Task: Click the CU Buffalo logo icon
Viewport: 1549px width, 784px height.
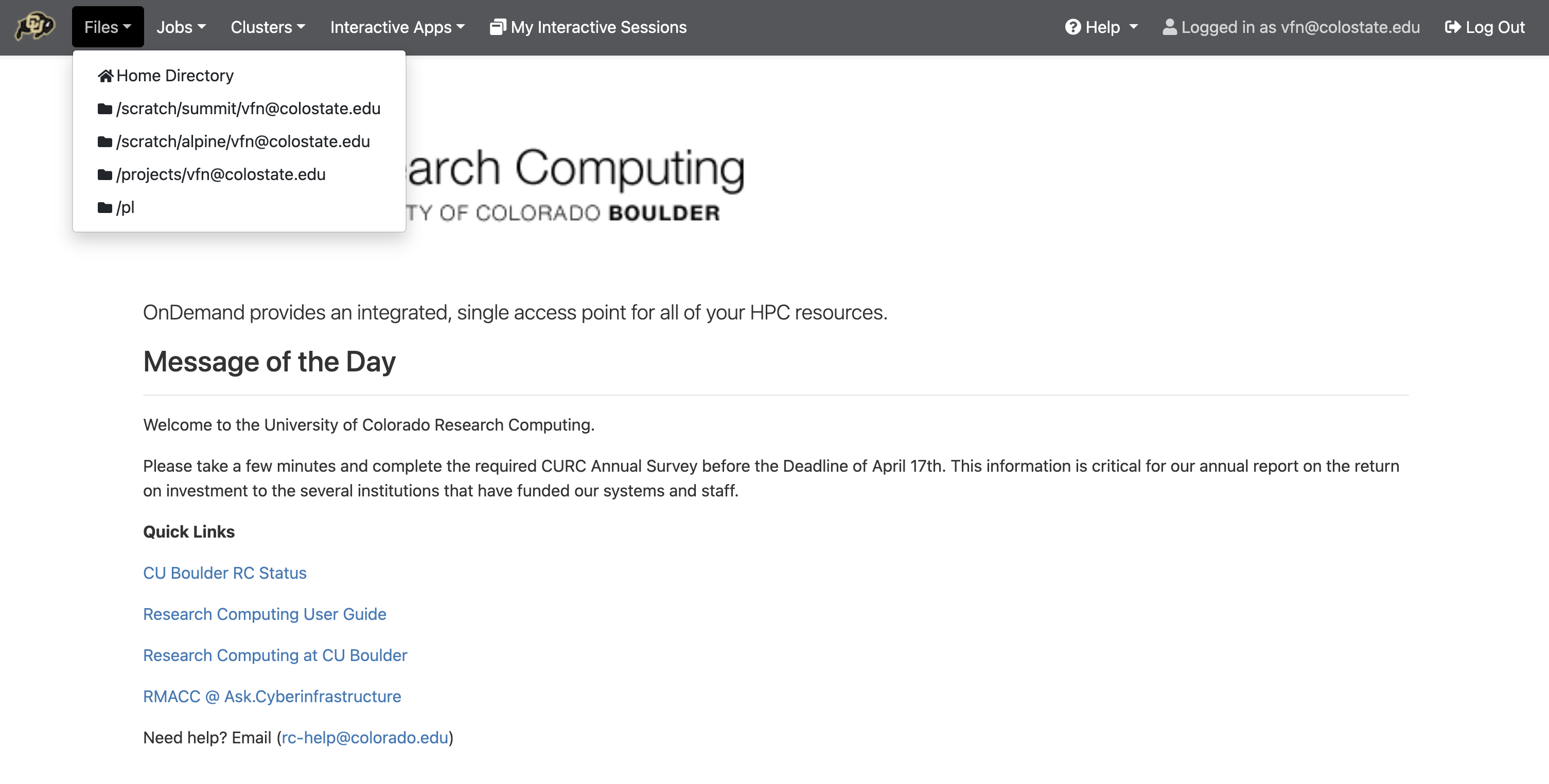Action: [x=35, y=27]
